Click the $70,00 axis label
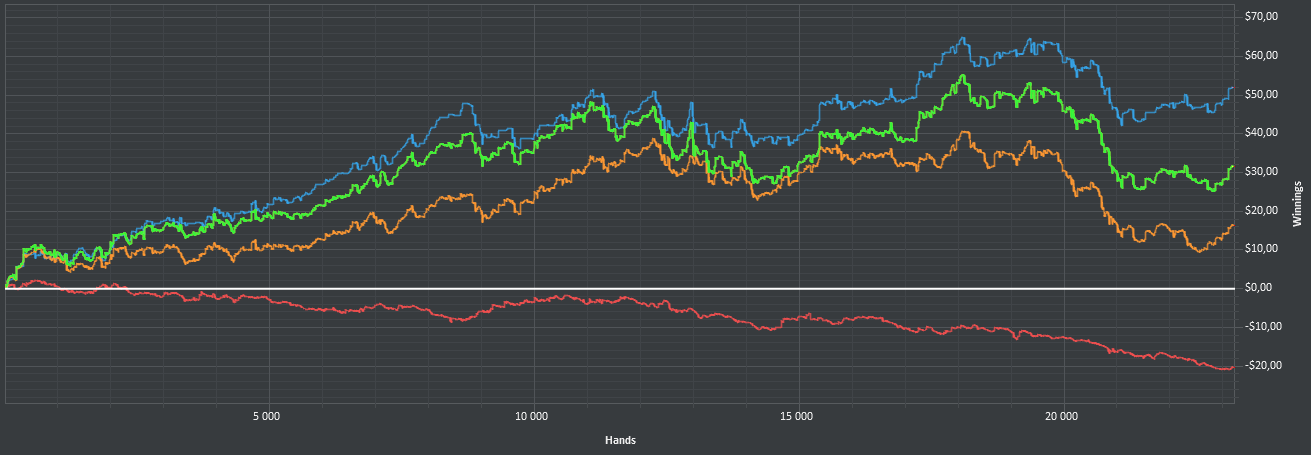Image resolution: width=1311 pixels, height=455 pixels. click(1261, 16)
